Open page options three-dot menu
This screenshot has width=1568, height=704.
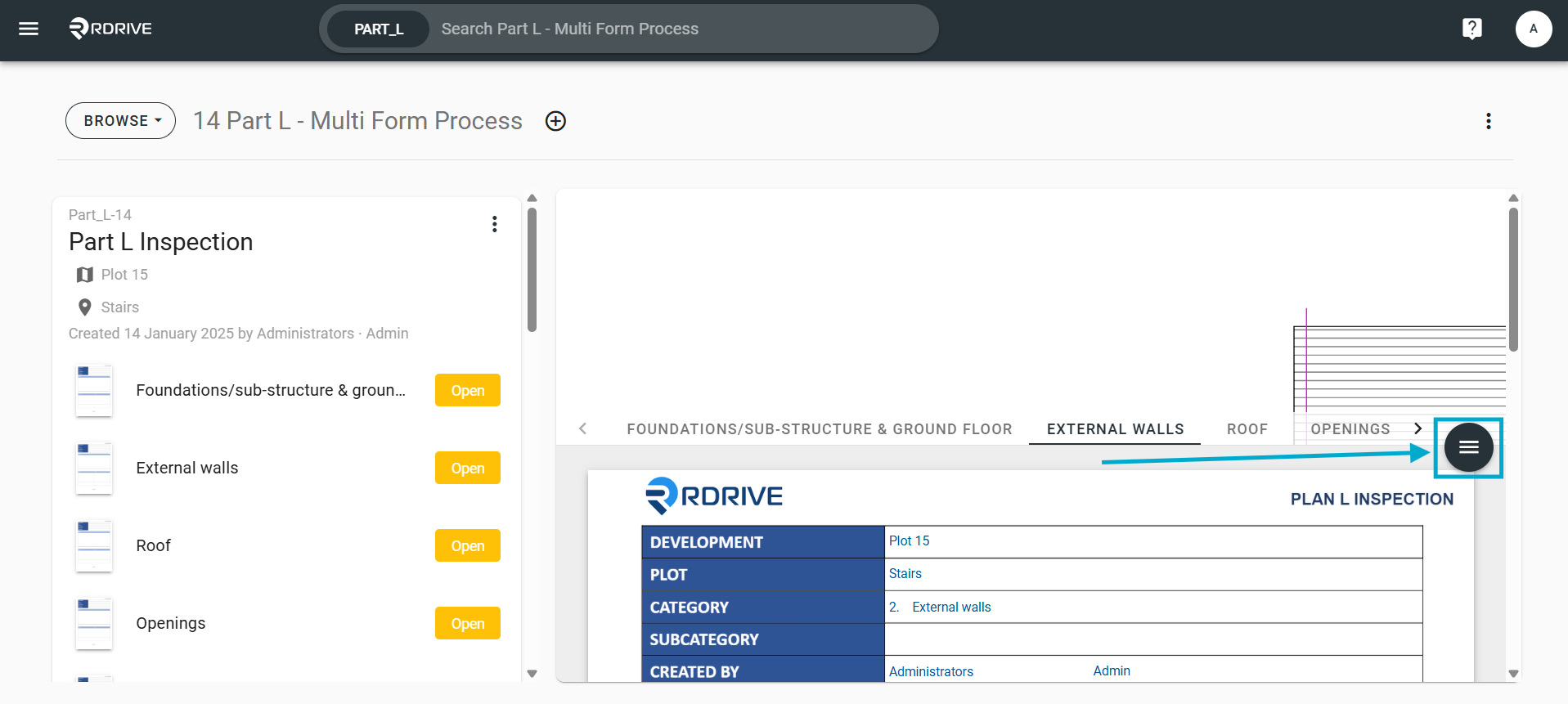[x=1488, y=121]
